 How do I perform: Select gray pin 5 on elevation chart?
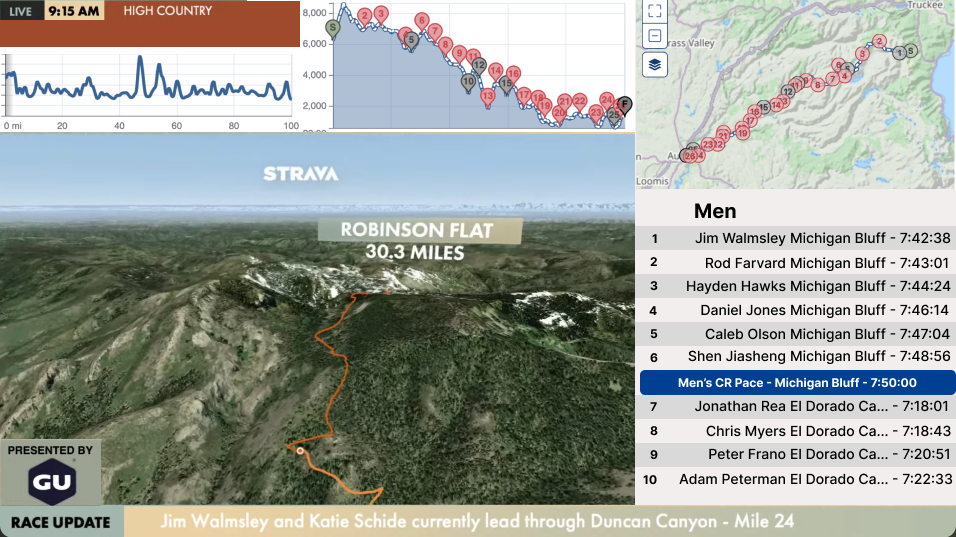pyautogui.click(x=412, y=41)
